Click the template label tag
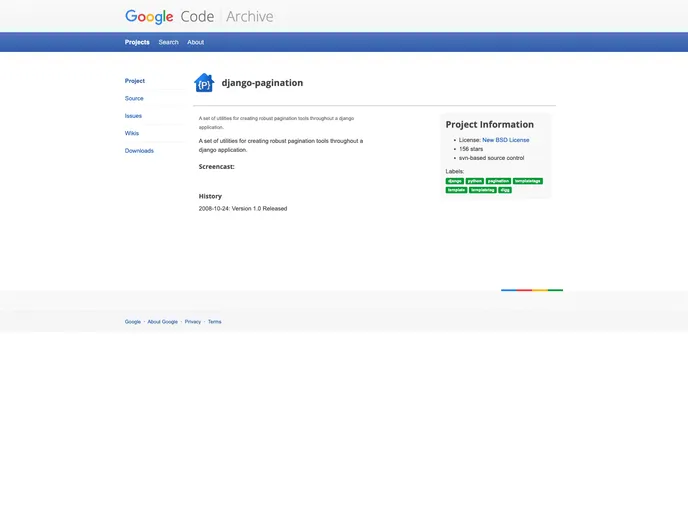688x512 pixels. click(x=456, y=190)
